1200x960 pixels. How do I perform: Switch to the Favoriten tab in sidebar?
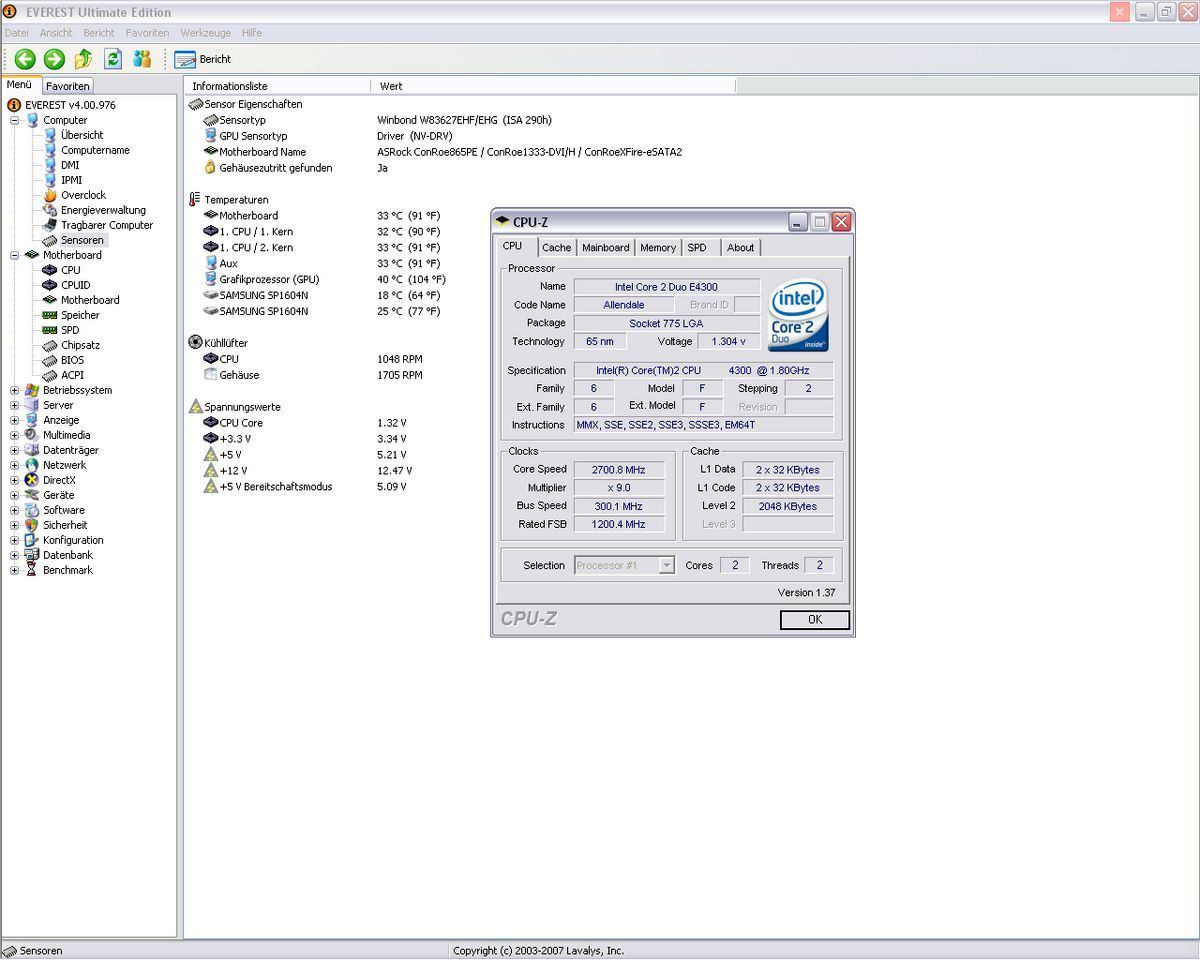tap(68, 86)
